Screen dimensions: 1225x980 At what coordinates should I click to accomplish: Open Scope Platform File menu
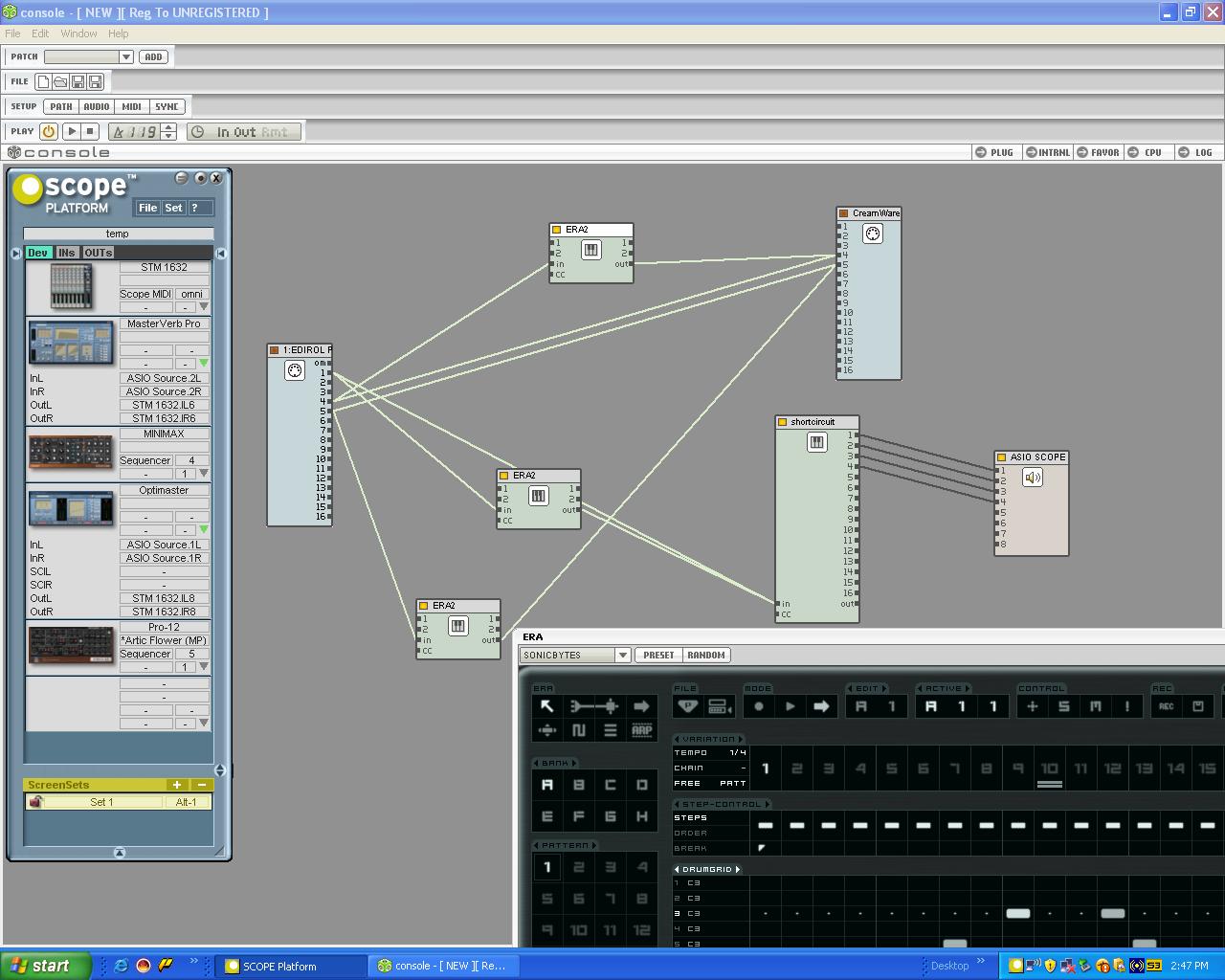pyautogui.click(x=147, y=208)
